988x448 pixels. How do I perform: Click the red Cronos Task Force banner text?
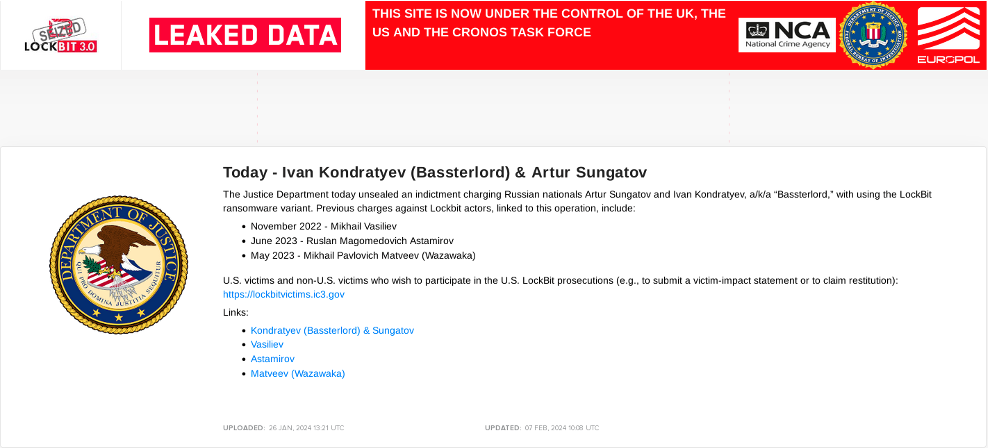point(548,23)
